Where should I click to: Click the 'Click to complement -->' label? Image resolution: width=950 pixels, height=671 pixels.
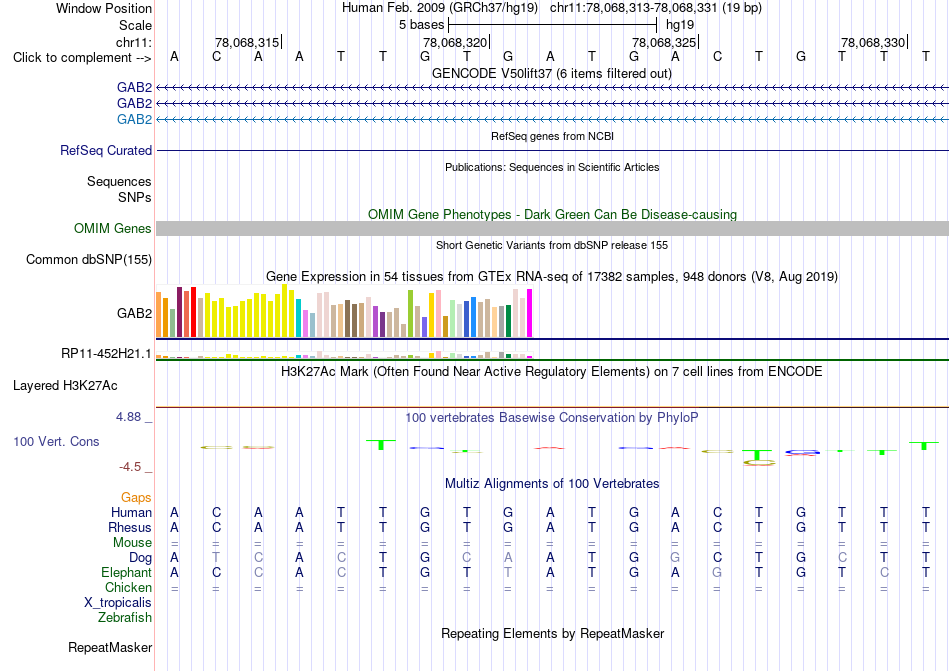coord(82,58)
